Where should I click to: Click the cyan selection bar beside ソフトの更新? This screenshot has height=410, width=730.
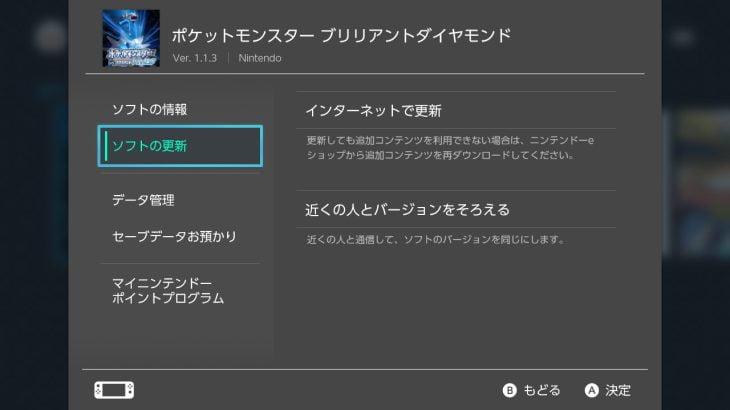click(x=105, y=146)
